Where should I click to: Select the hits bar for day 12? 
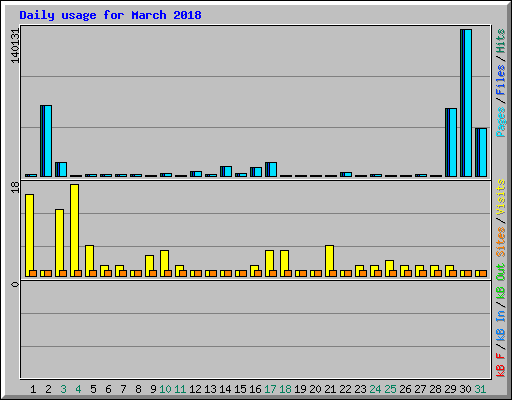[x=196, y=174]
